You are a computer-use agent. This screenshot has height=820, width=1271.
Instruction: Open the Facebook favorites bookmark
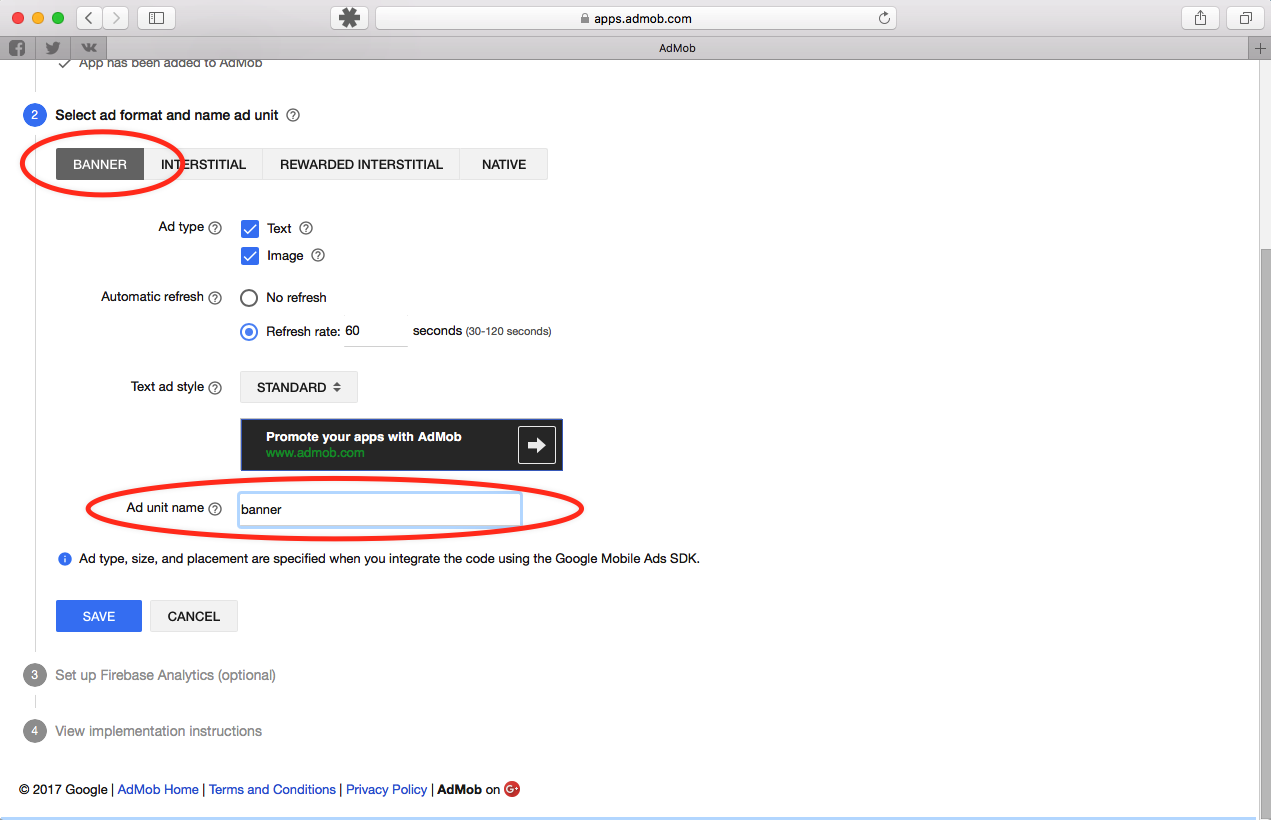(x=17, y=48)
